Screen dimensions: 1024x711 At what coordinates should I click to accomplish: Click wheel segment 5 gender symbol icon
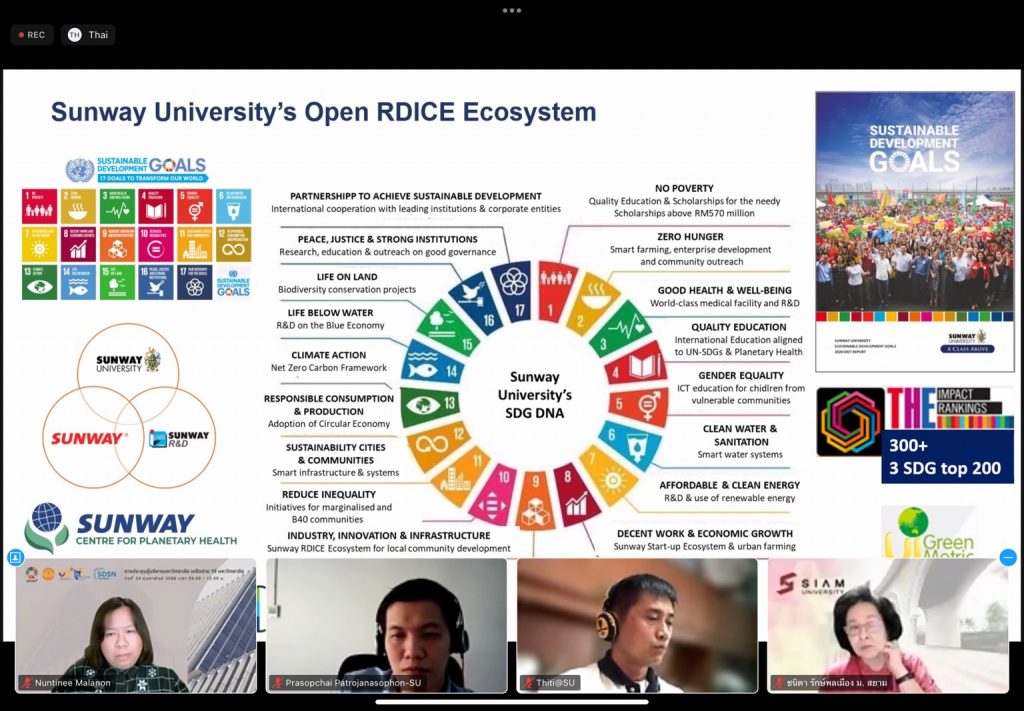pyautogui.click(x=639, y=405)
